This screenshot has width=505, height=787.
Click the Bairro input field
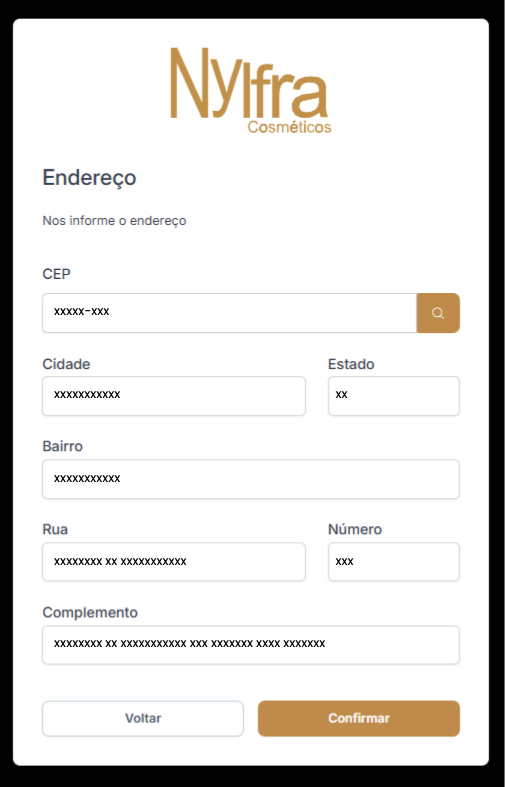click(251, 479)
